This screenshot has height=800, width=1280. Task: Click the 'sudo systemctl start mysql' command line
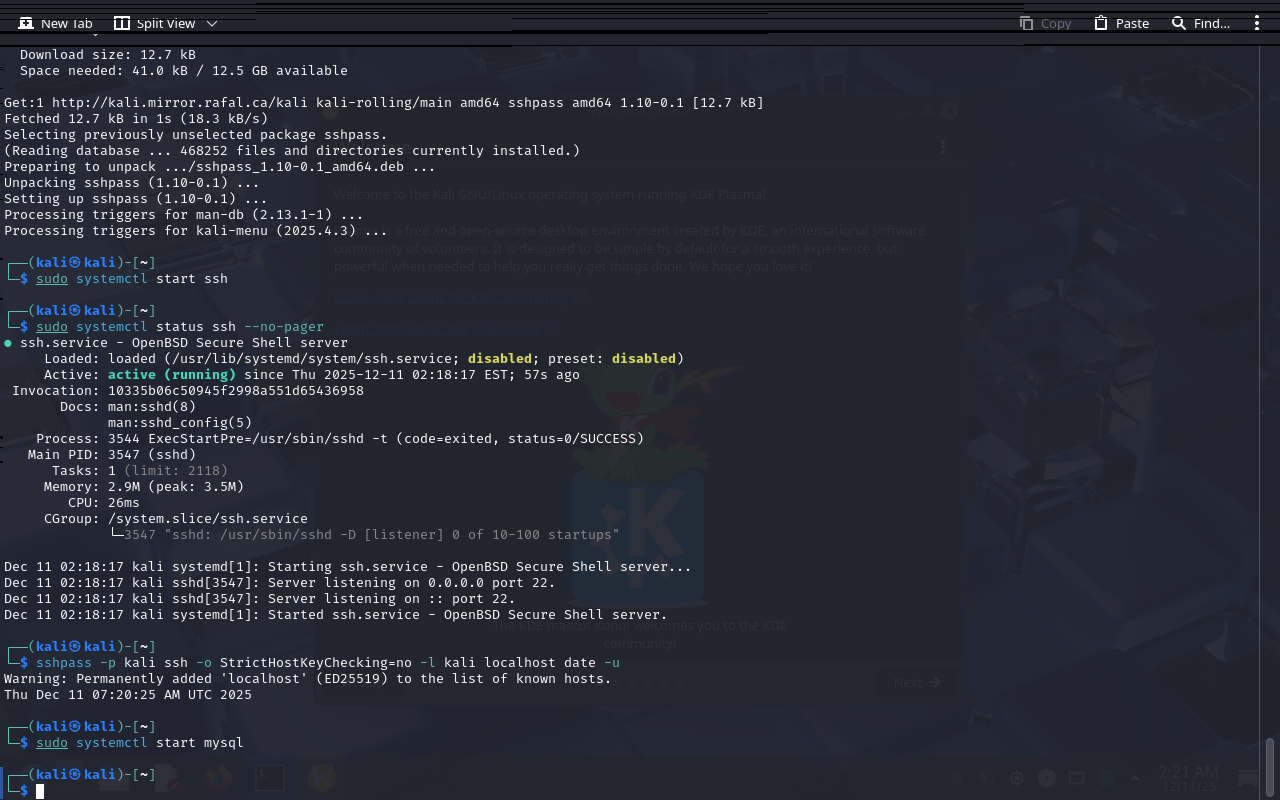pyautogui.click(x=140, y=743)
